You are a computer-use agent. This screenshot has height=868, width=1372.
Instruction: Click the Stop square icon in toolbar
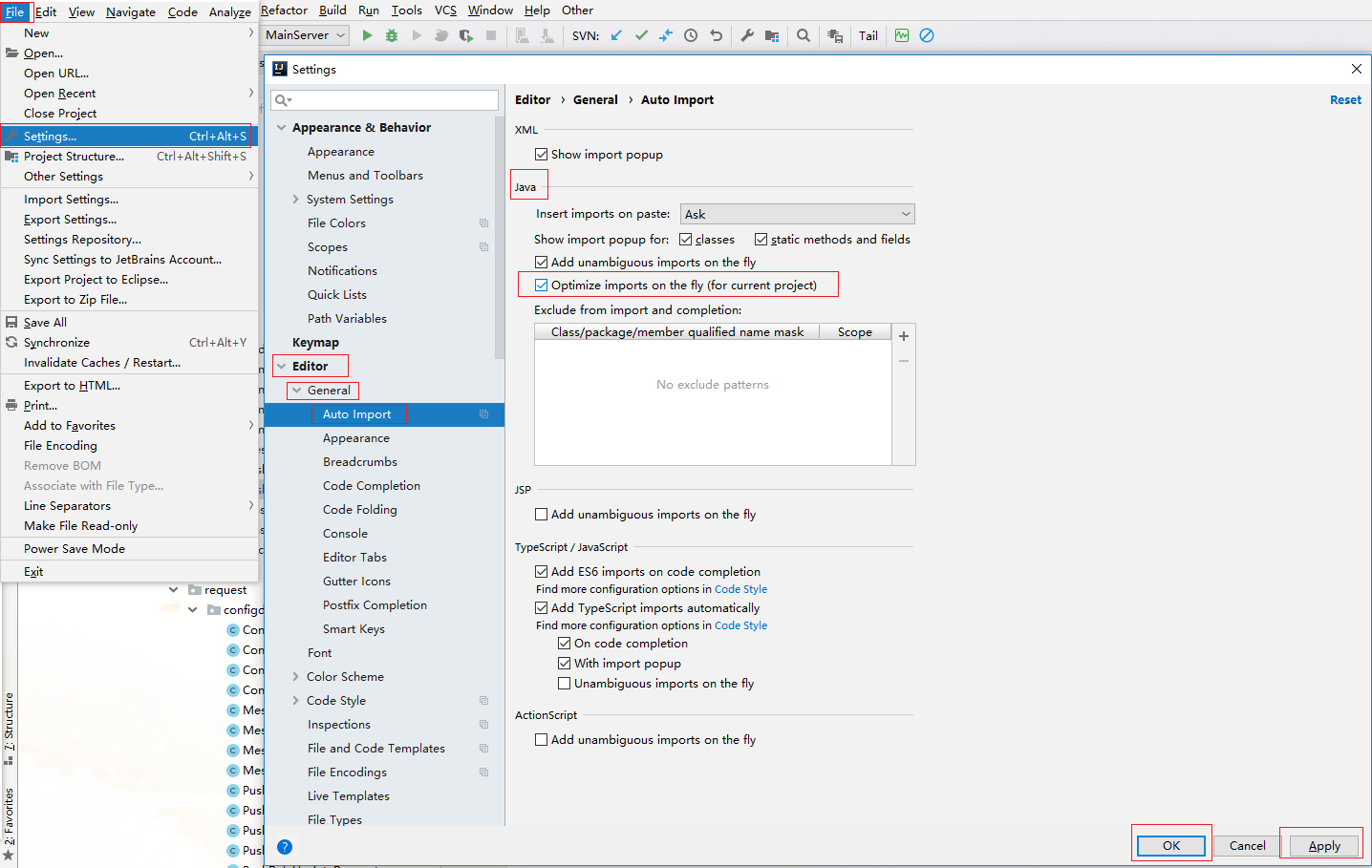tap(491, 35)
